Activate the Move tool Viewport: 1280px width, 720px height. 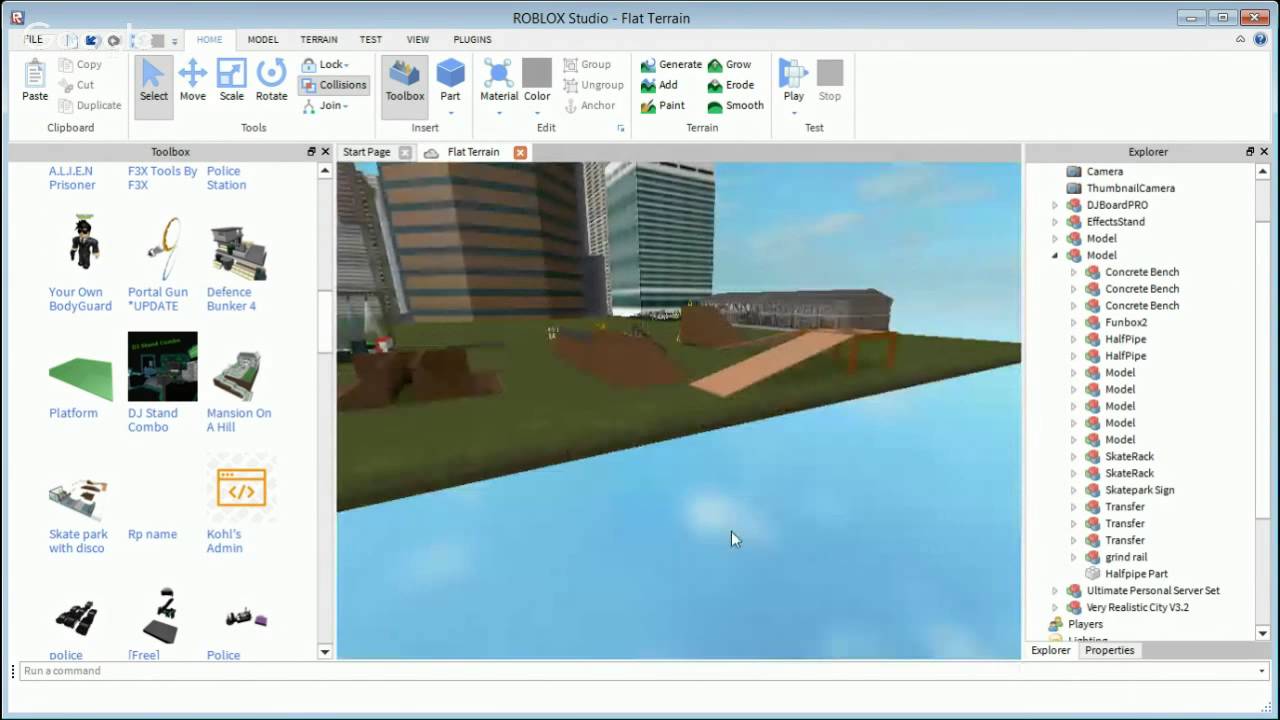(x=192, y=82)
